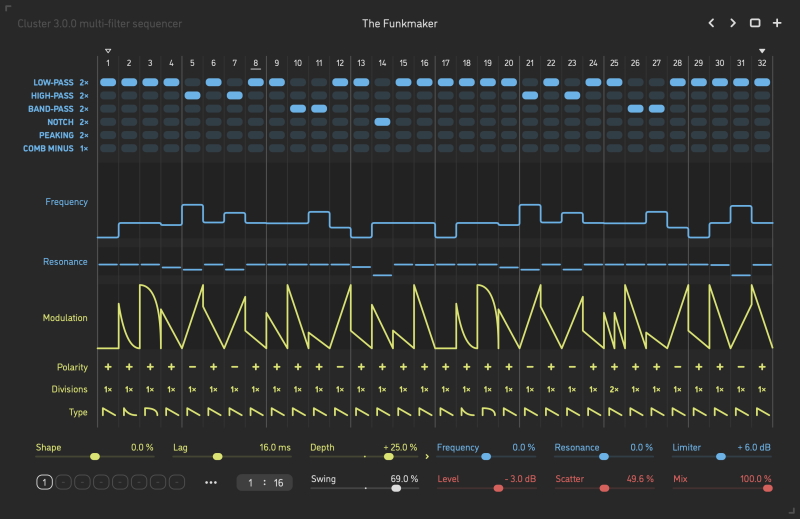Viewport: 800px width, 519px height.
Task: Toggle the Band-Pass filter on step 10
Action: (x=298, y=108)
